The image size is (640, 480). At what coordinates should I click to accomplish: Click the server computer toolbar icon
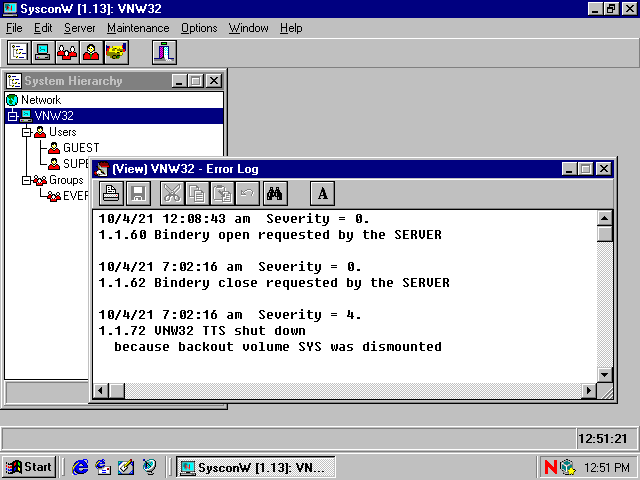coord(43,52)
